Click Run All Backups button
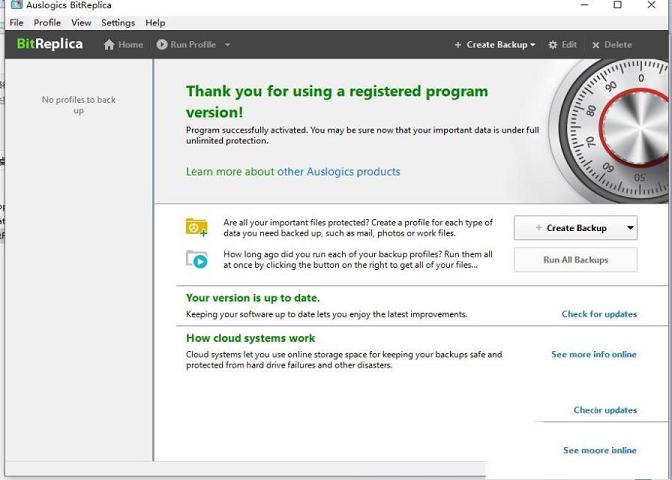672x480 pixels. [576, 260]
